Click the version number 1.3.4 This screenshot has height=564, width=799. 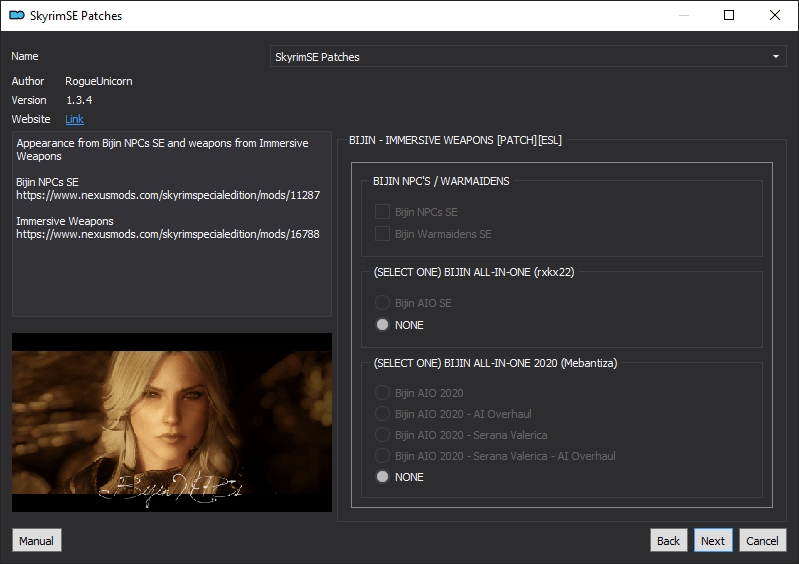click(79, 100)
